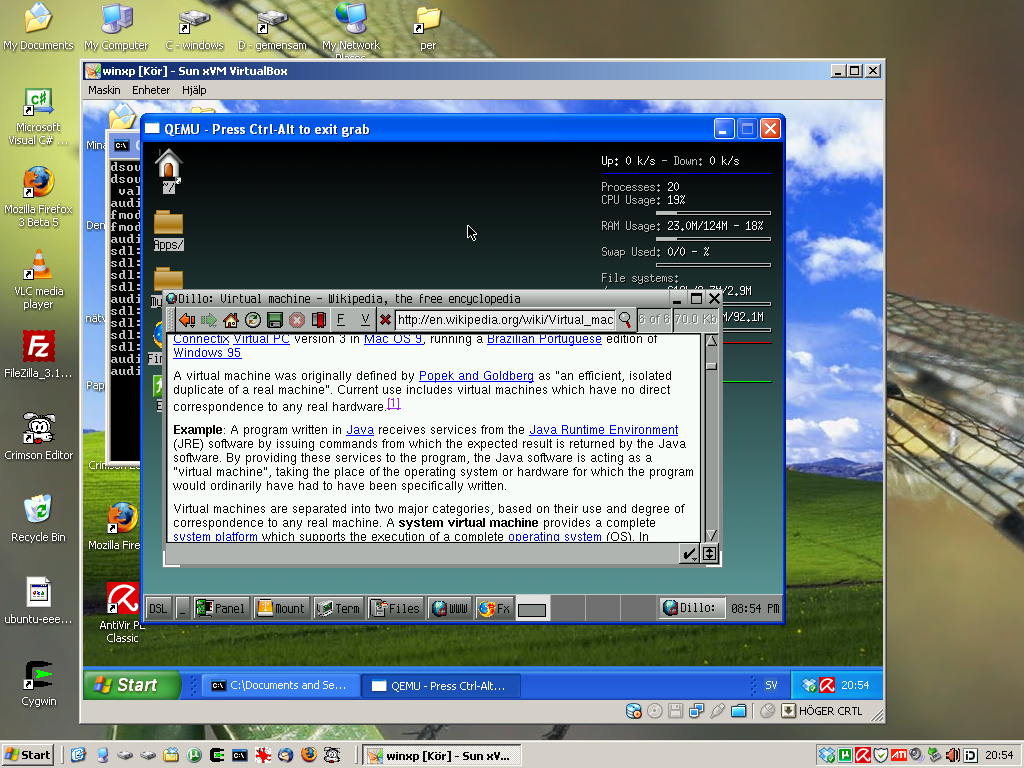Select the Cygwin desktop icon

39,683
